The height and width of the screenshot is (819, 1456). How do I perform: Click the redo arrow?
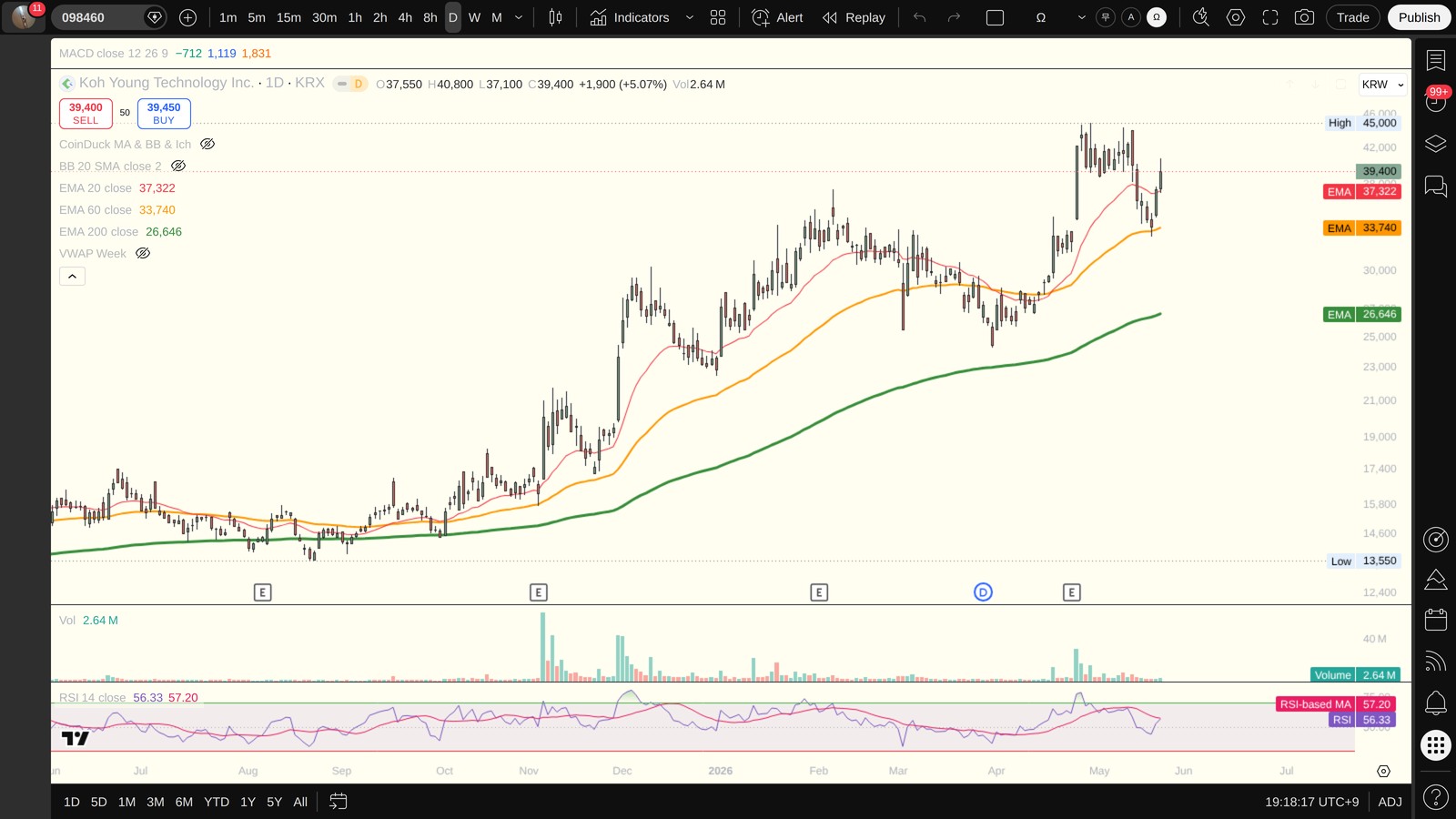(x=954, y=17)
